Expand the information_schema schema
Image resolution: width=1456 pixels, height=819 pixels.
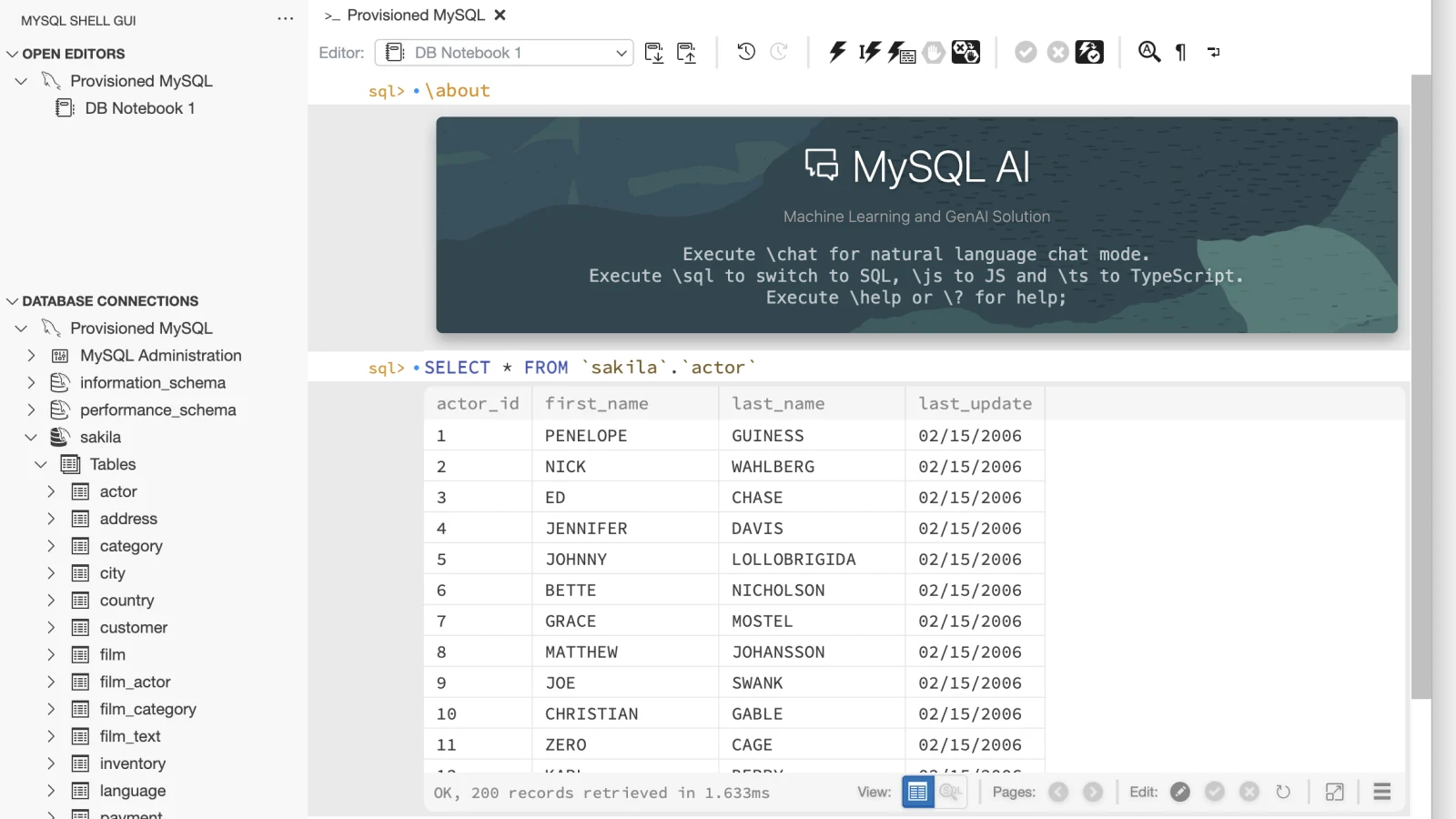click(32, 383)
